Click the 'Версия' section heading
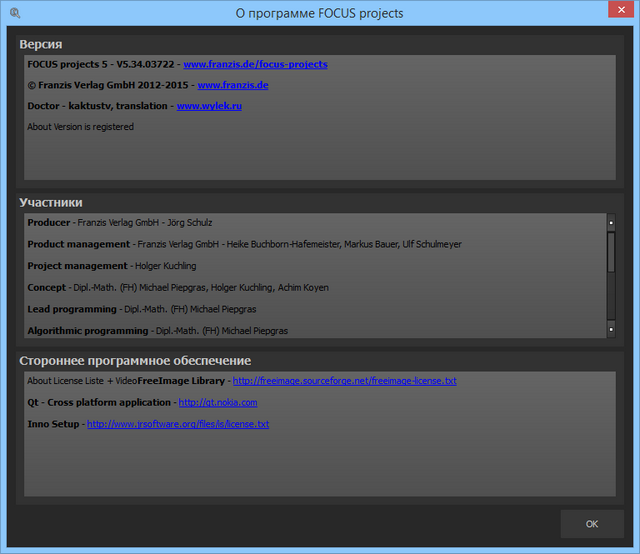 41,44
